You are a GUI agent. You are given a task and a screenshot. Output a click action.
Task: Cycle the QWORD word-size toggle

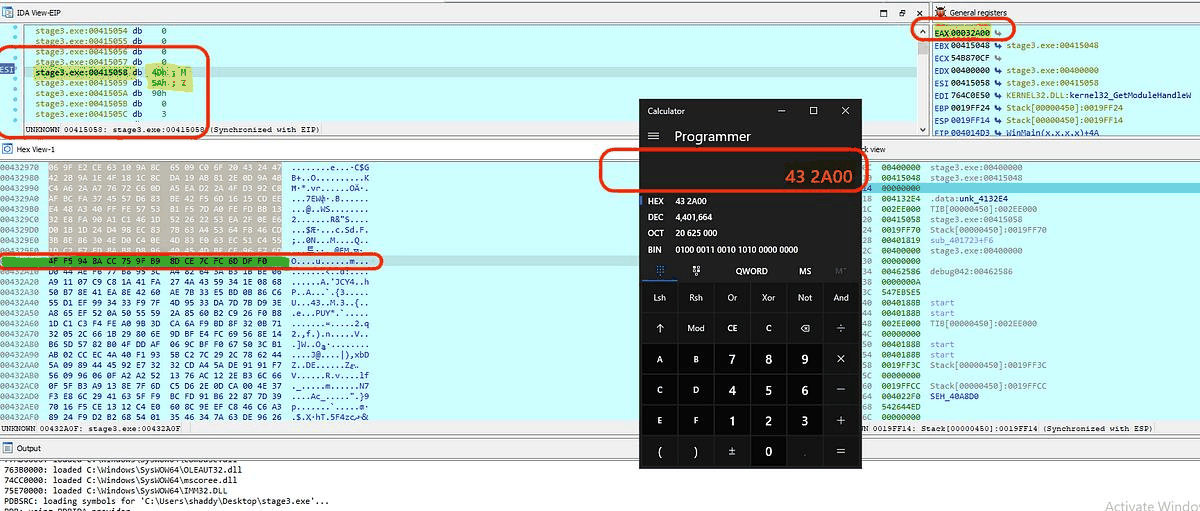[751, 270]
